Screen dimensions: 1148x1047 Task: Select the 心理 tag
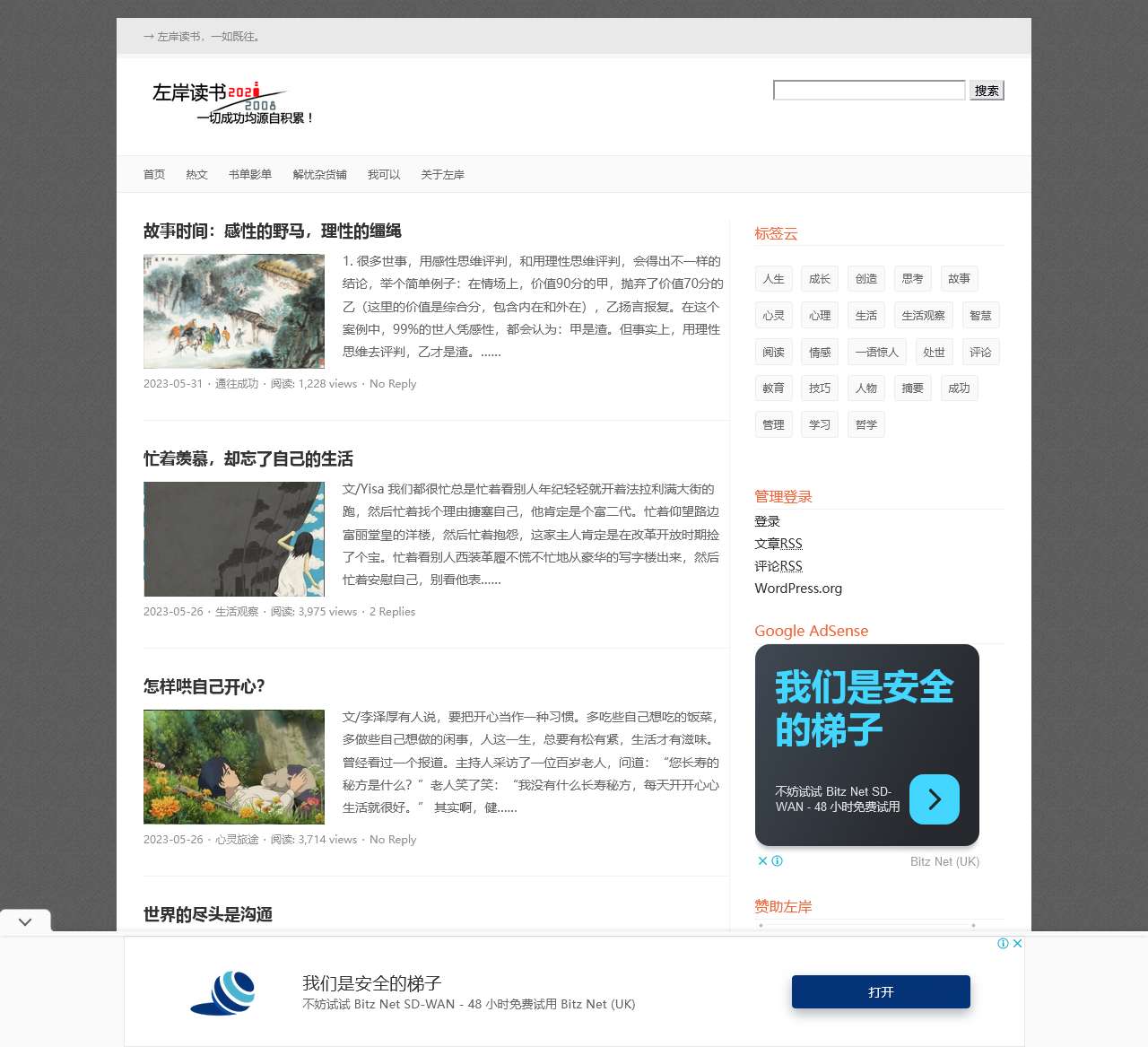tap(820, 315)
